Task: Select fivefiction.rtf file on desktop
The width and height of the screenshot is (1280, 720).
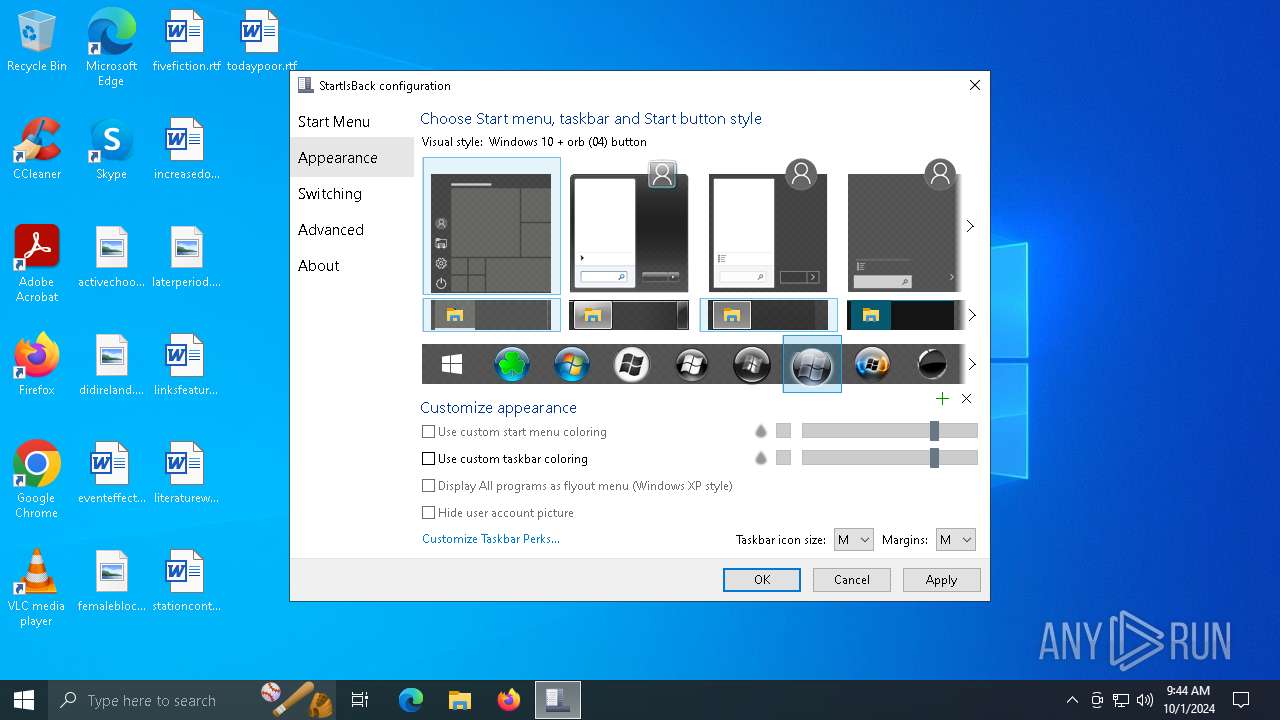Action: (x=186, y=42)
